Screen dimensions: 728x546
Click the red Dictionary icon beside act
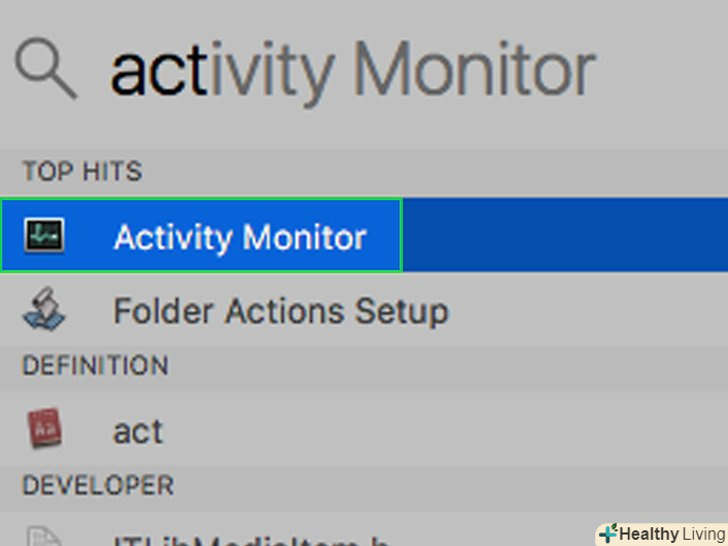[x=43, y=430]
